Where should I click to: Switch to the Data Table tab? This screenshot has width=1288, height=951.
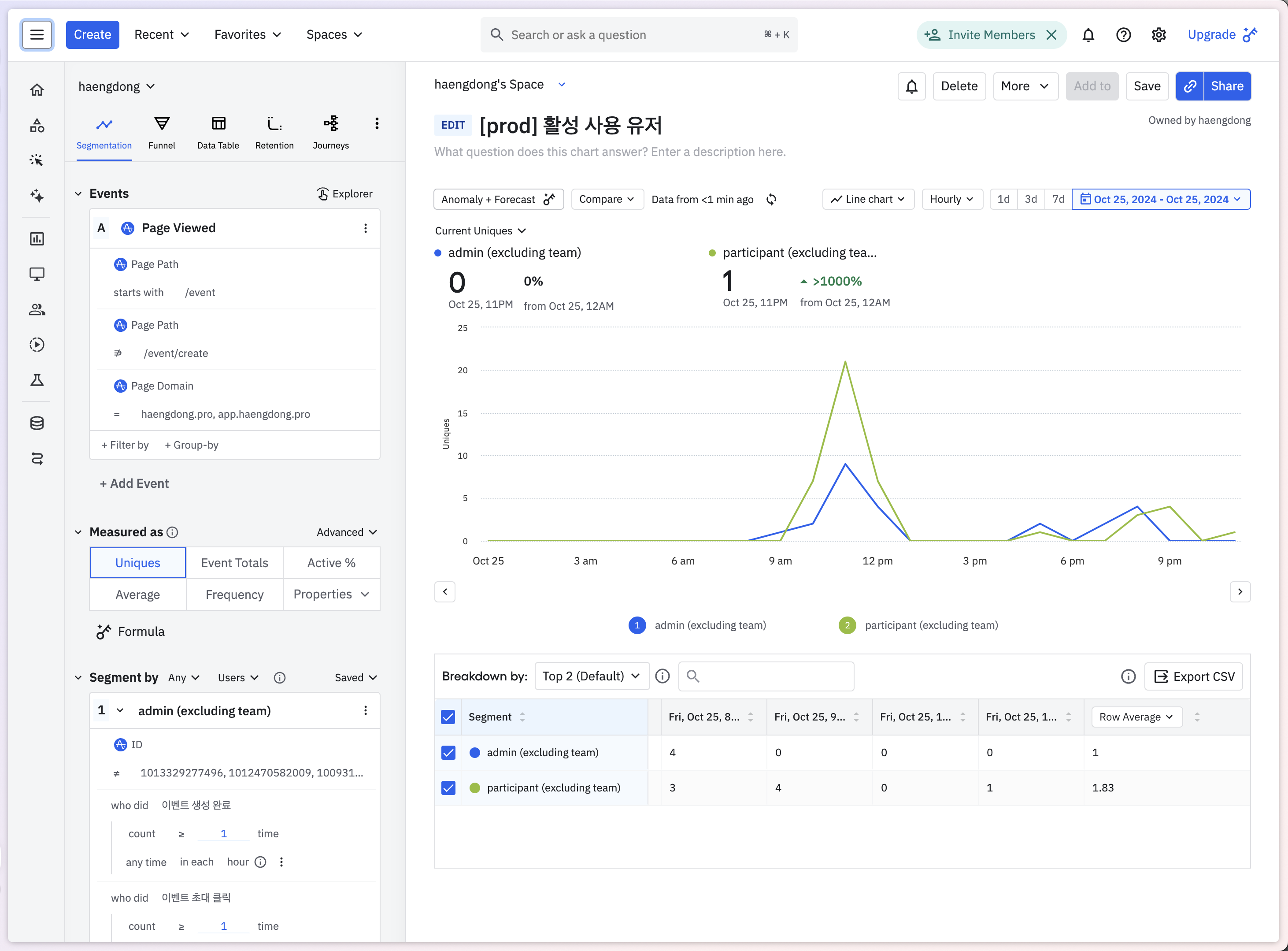tap(218, 134)
